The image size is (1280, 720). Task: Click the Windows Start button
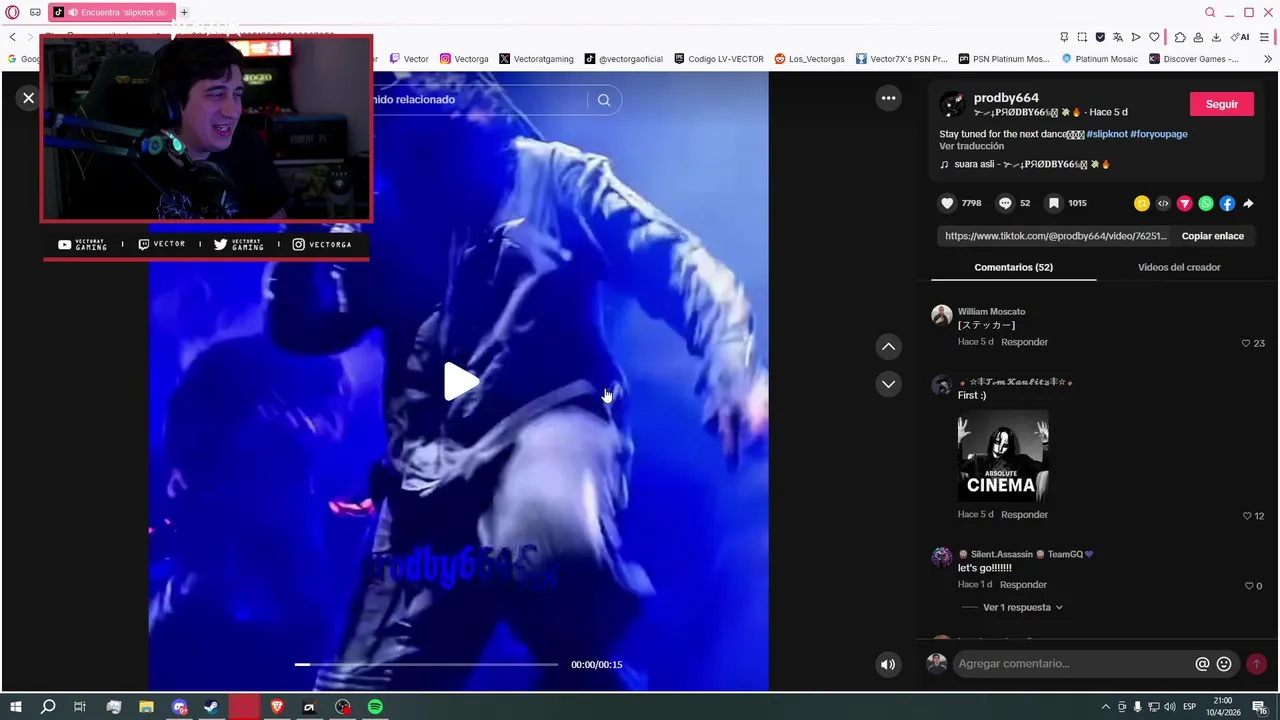[15, 707]
